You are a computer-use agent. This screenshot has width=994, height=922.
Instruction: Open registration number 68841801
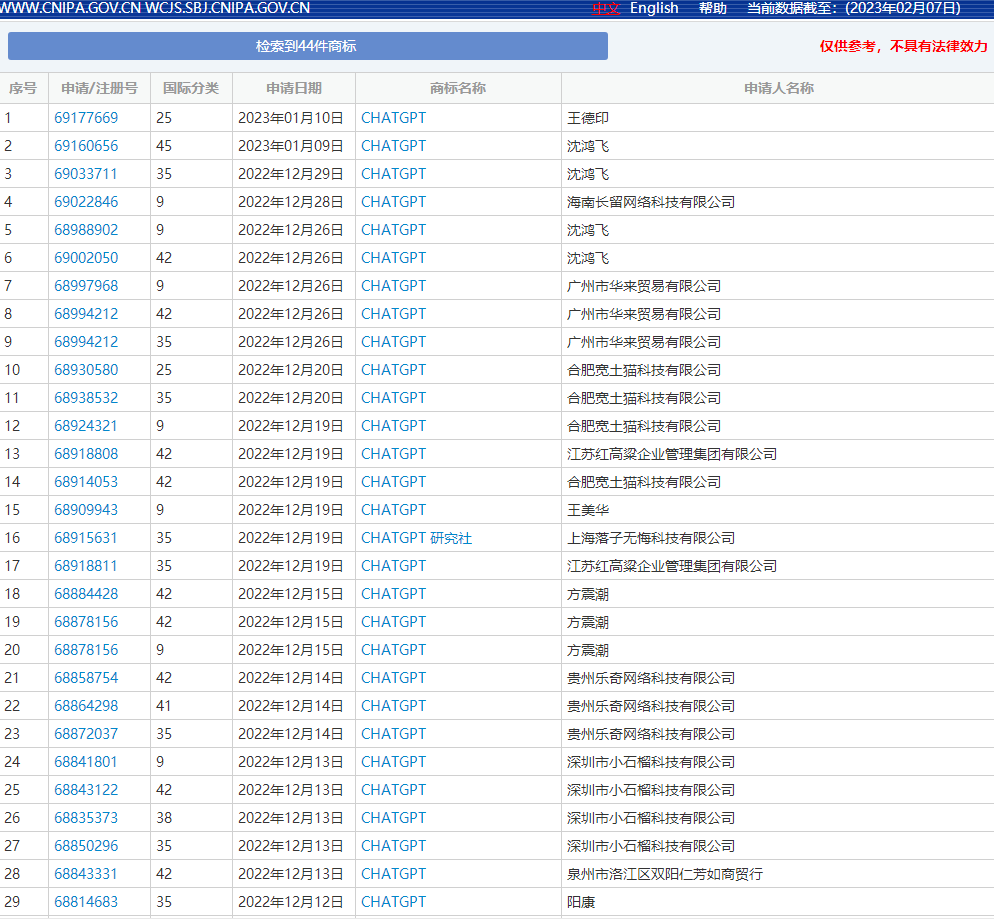[86, 762]
